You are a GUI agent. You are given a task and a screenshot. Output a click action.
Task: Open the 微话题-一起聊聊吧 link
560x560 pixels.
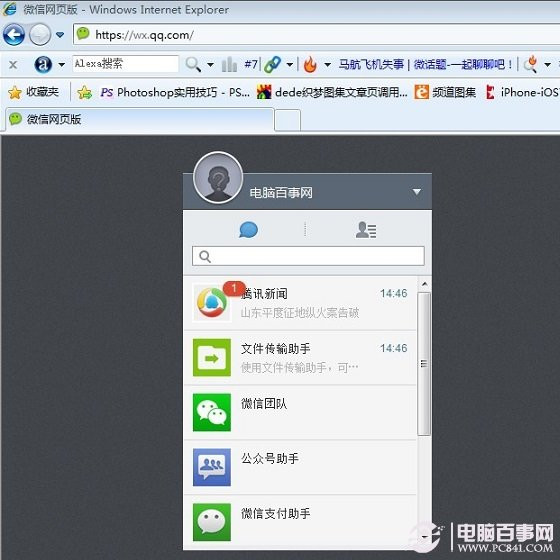463,64
